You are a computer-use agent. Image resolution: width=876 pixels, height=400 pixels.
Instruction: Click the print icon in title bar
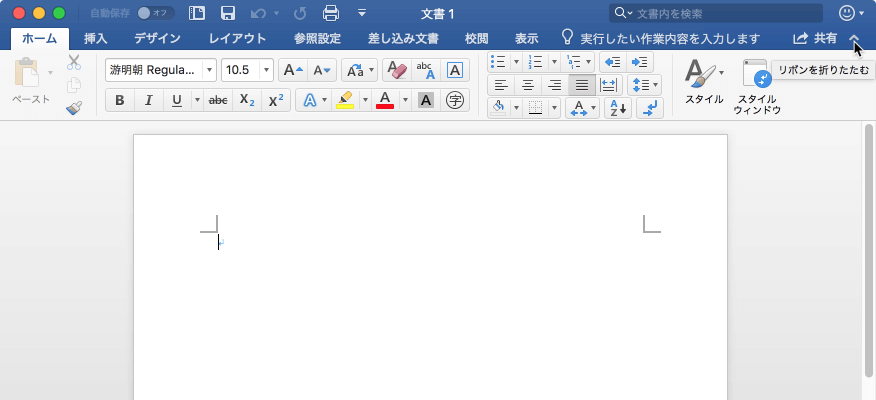[331, 12]
